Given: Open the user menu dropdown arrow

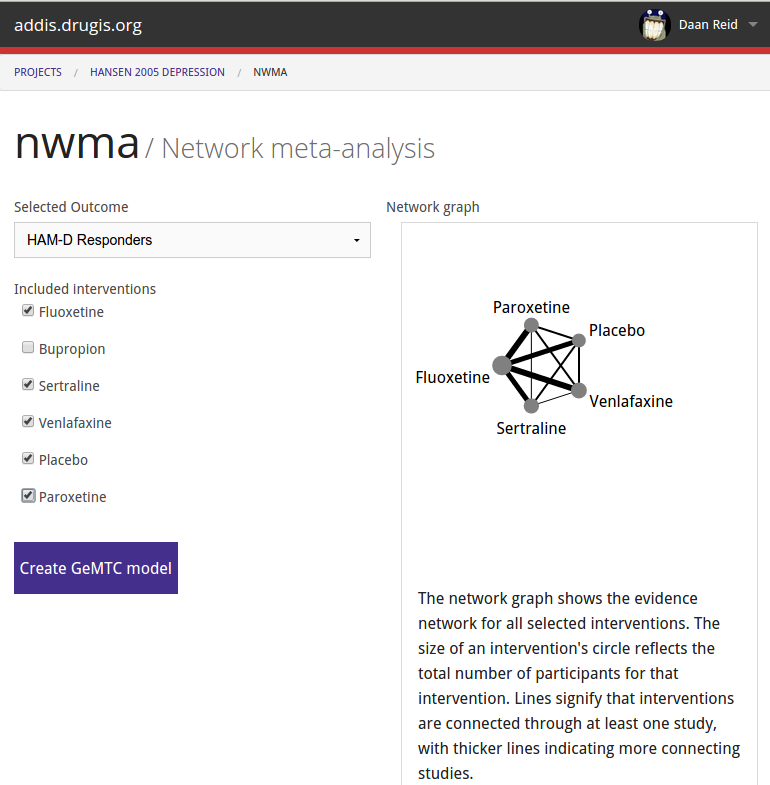Looking at the screenshot, I should click(x=752, y=25).
